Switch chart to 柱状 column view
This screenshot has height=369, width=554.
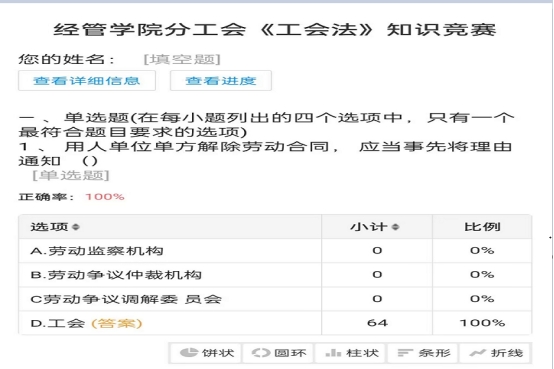pos(351,353)
